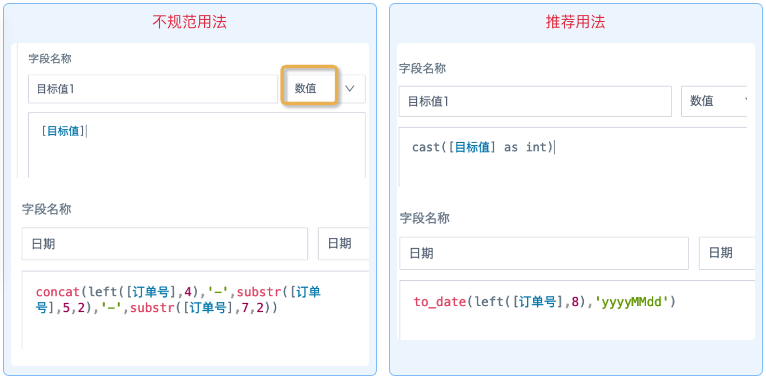Click the 字段名称 label above 日期 in 推荐用法

click(425, 218)
